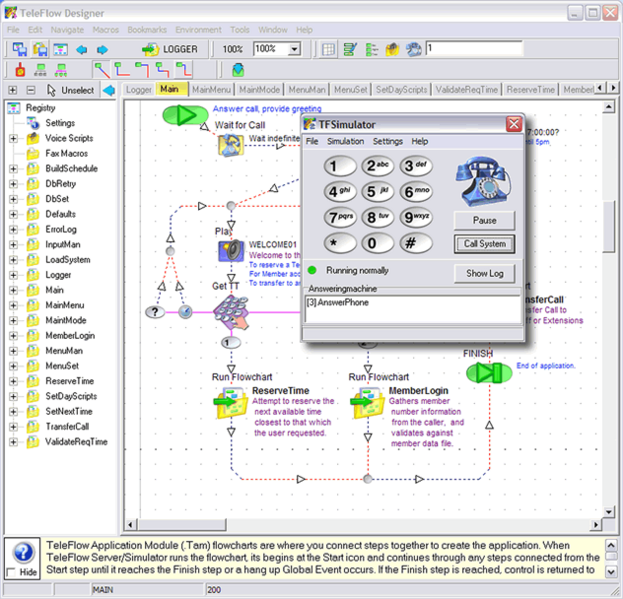Open the TFSimulator File menu
The image size is (623, 599).
tap(312, 141)
